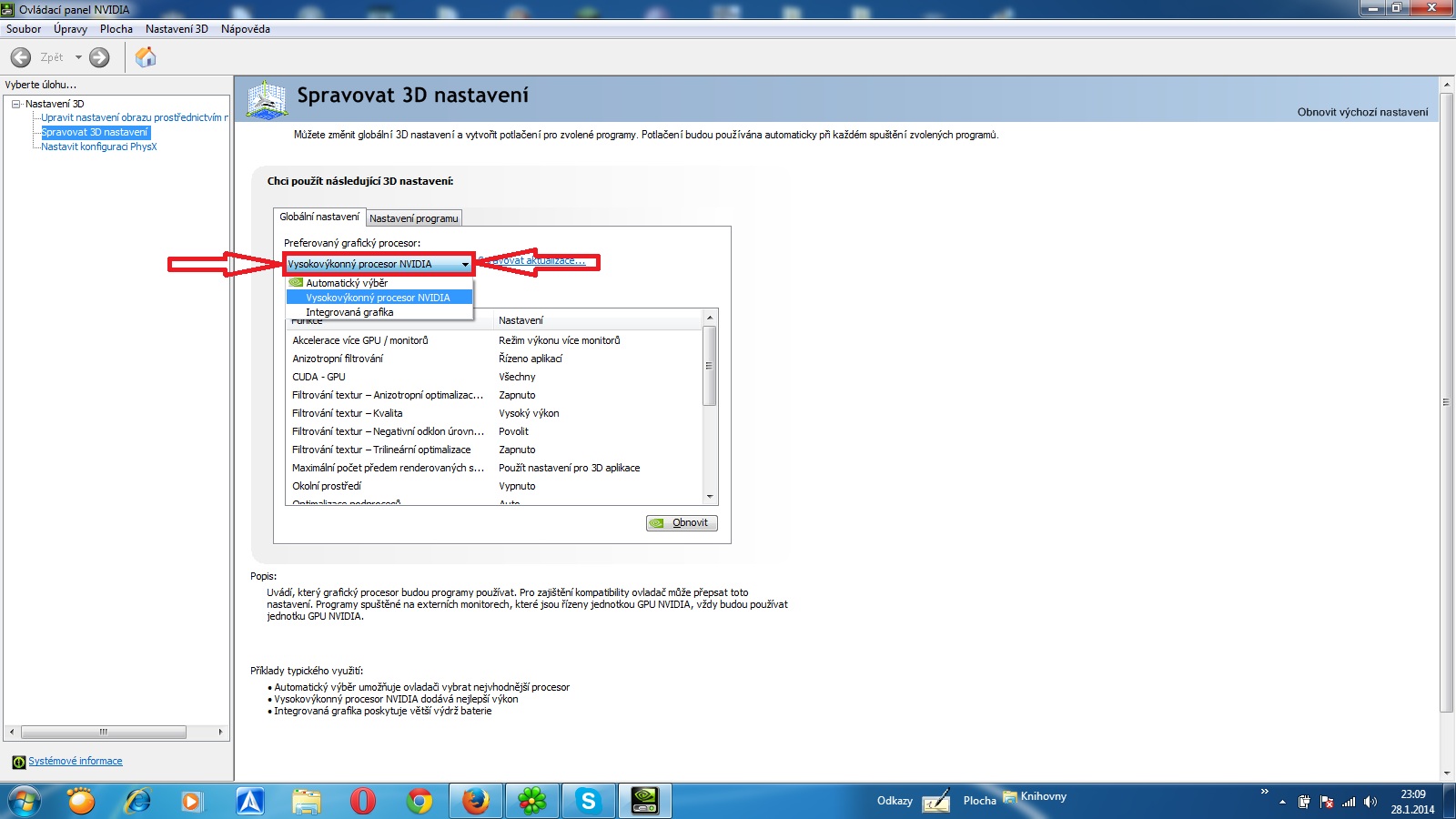Image resolution: width=1456 pixels, height=819 pixels.
Task: Click the power/battery tray icon
Action: (x=1304, y=802)
